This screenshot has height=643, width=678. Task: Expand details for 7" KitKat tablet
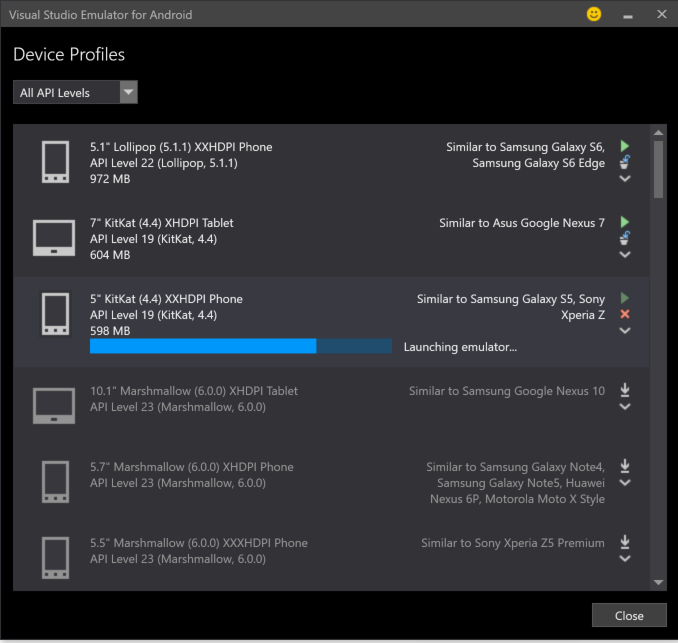tap(625, 255)
